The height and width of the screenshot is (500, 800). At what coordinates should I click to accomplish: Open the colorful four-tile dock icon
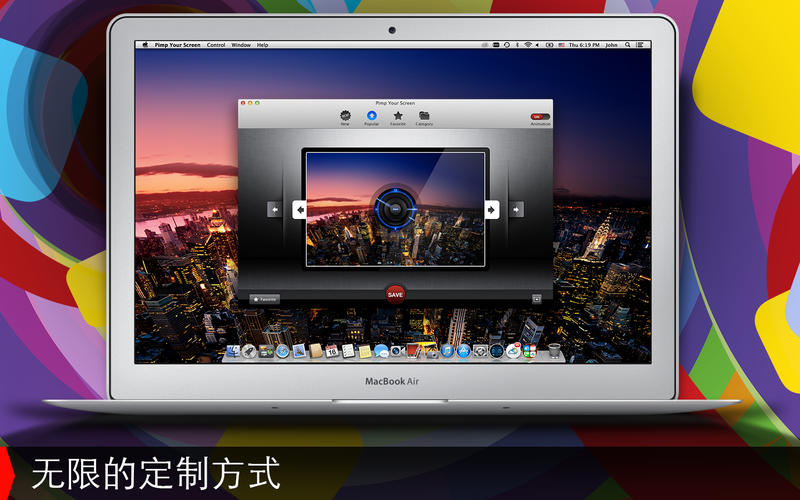pos(530,351)
